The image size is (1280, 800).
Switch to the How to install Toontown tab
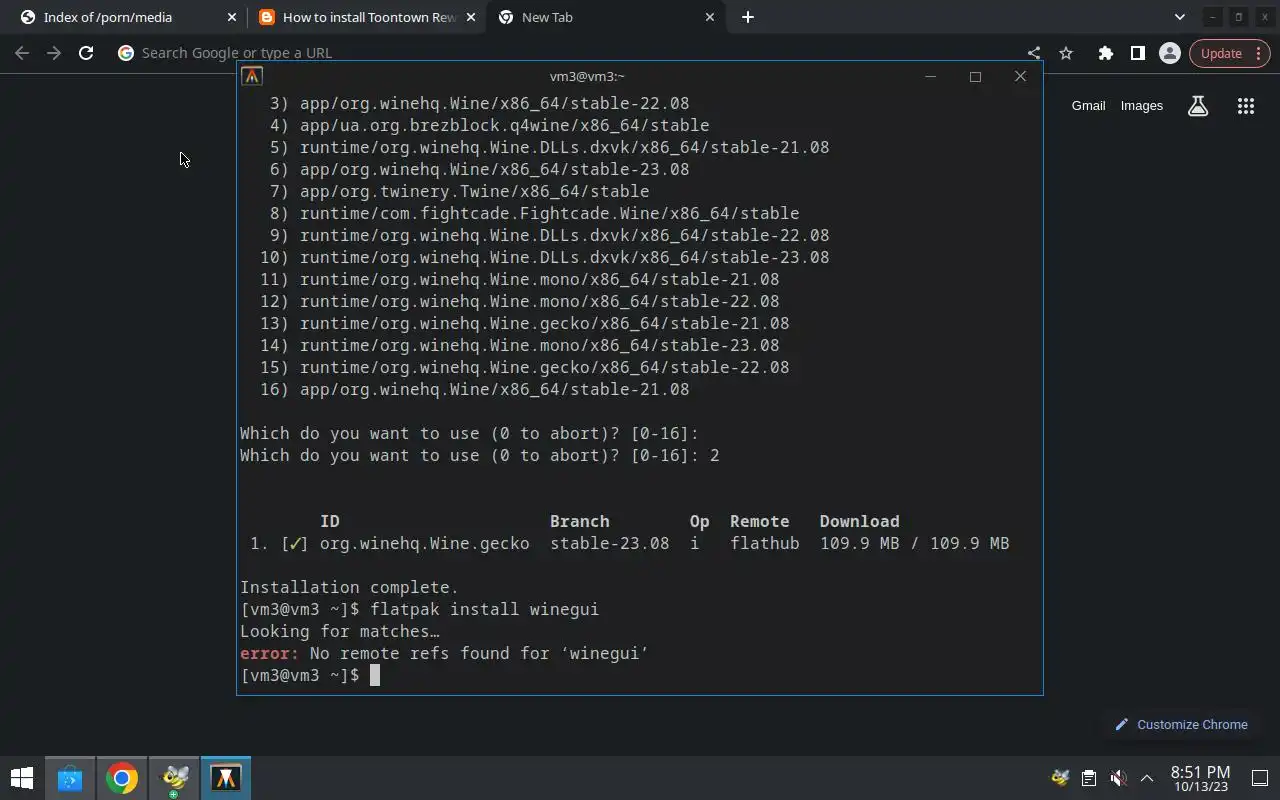pyautogui.click(x=366, y=17)
